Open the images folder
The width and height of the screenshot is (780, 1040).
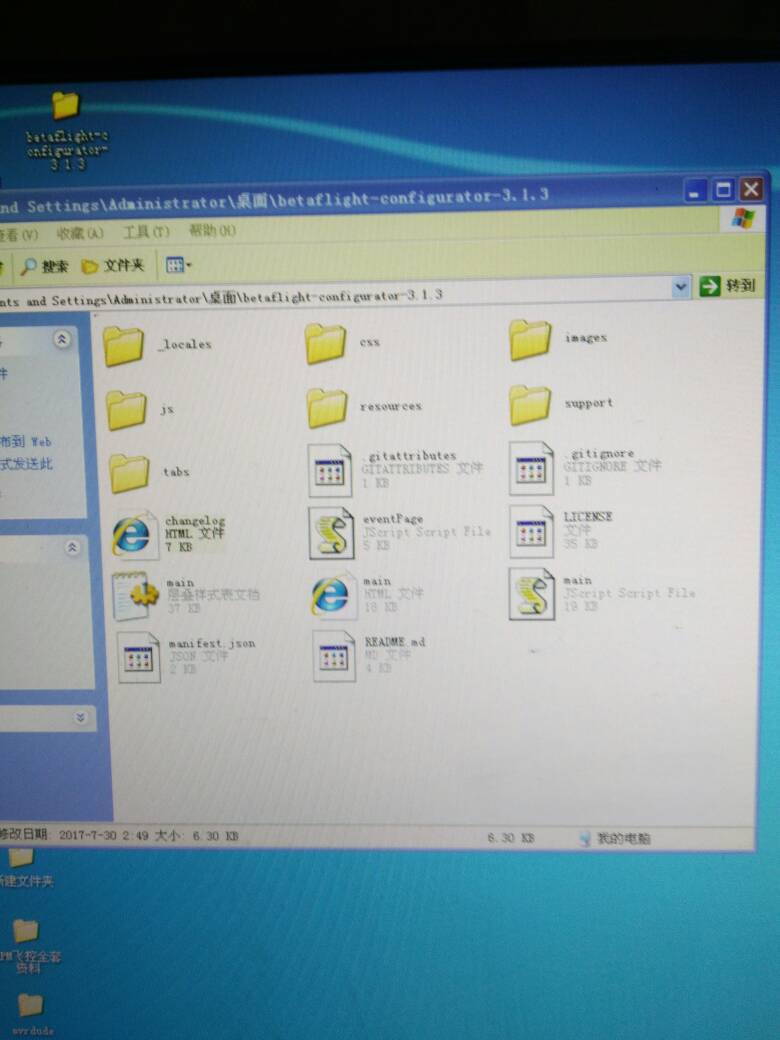530,340
